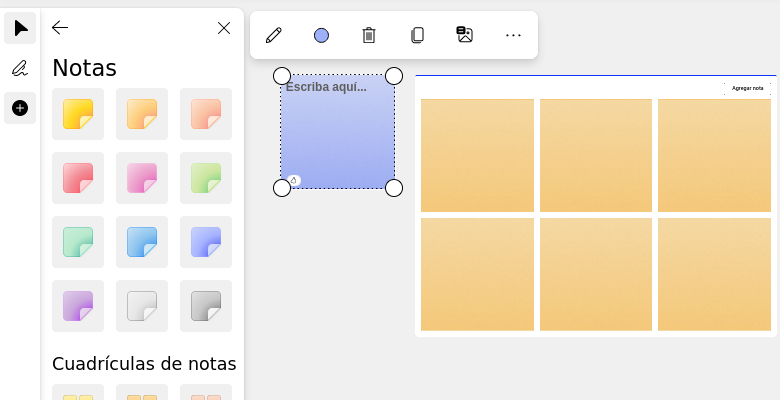Open the inking pen tool
This screenshot has height=400, width=780.
point(20,68)
